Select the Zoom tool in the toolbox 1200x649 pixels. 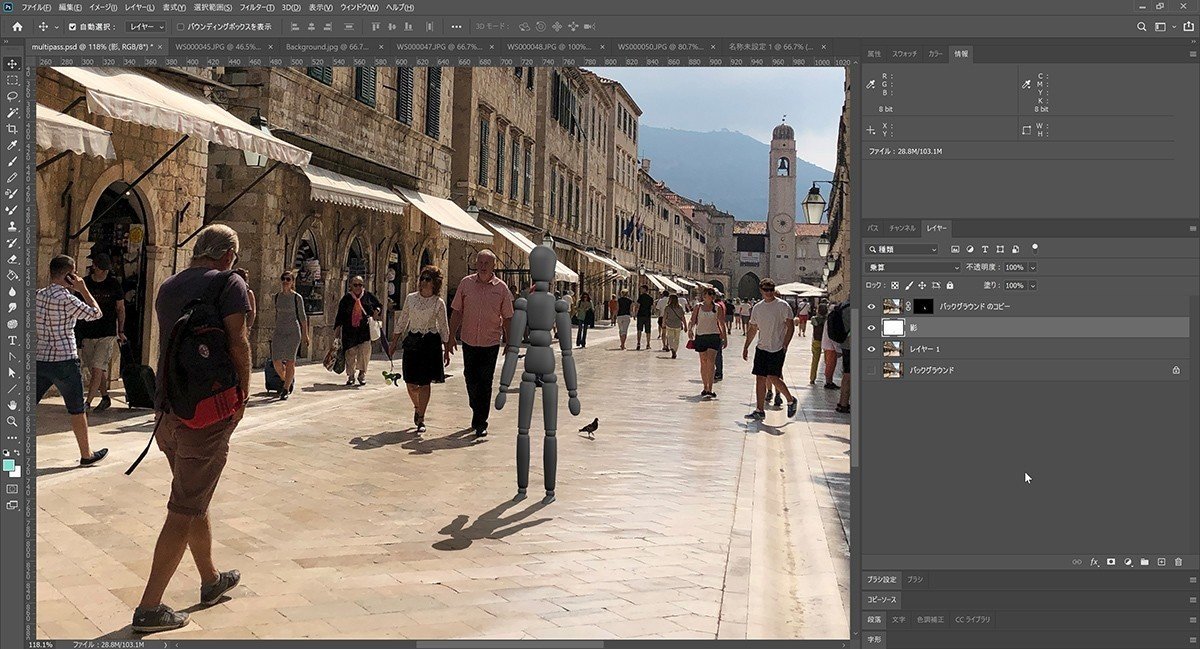(12, 421)
